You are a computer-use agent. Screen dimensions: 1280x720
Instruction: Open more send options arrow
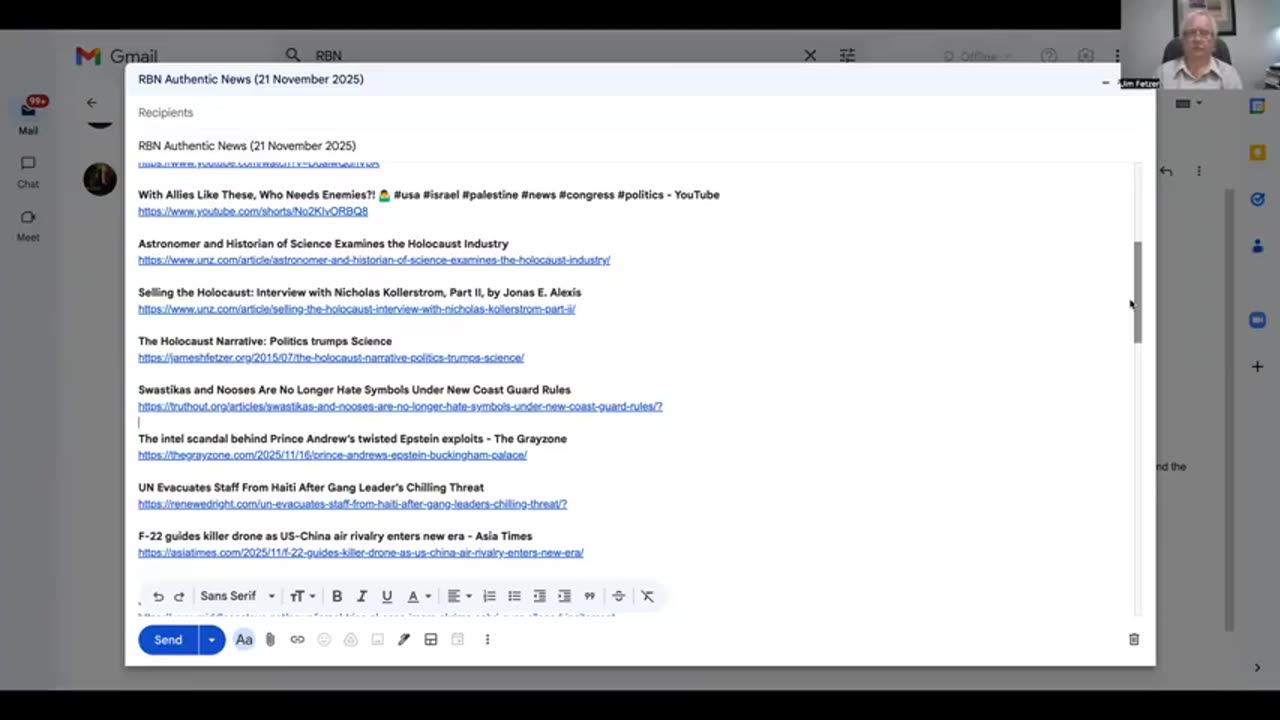pos(212,639)
